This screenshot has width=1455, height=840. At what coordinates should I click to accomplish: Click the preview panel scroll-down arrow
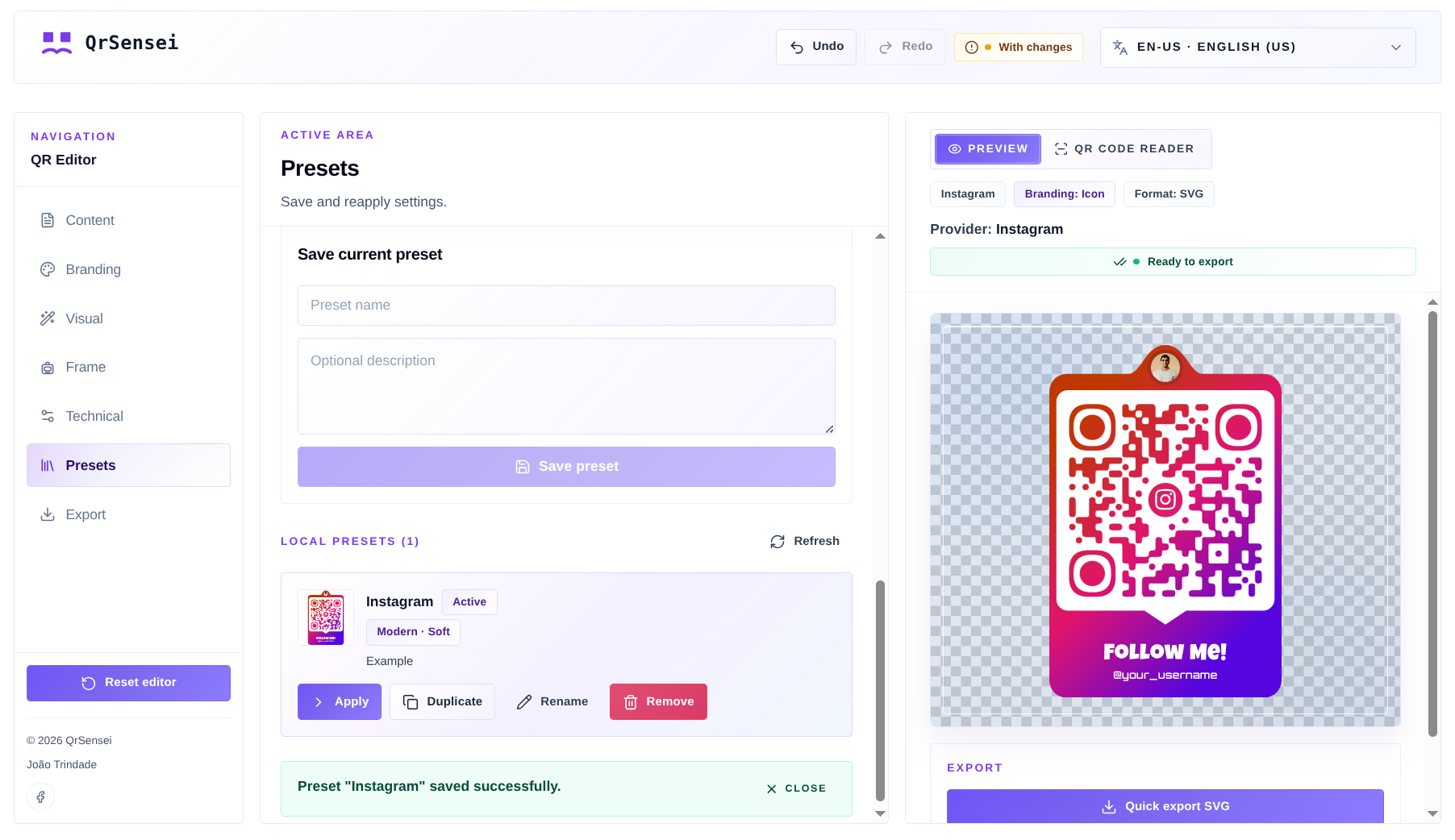click(1432, 814)
